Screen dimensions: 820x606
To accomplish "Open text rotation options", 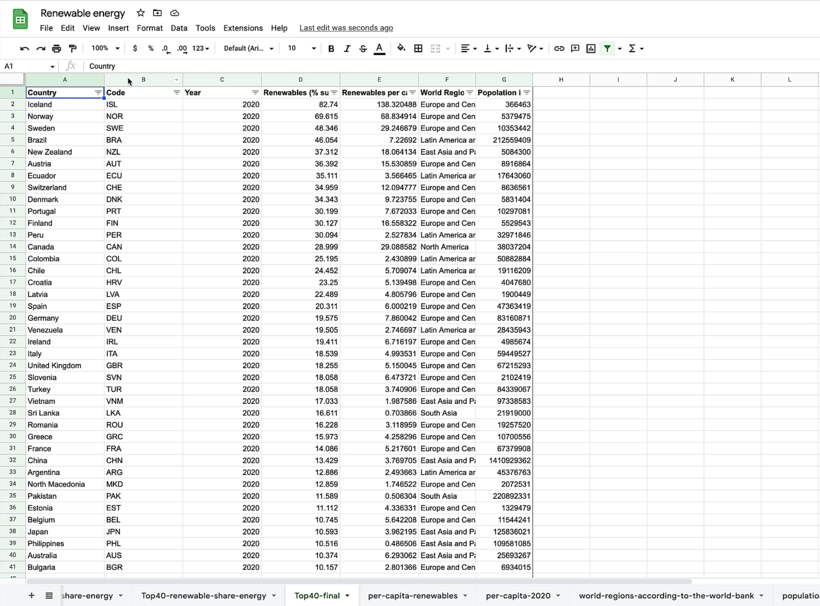I will pos(535,49).
